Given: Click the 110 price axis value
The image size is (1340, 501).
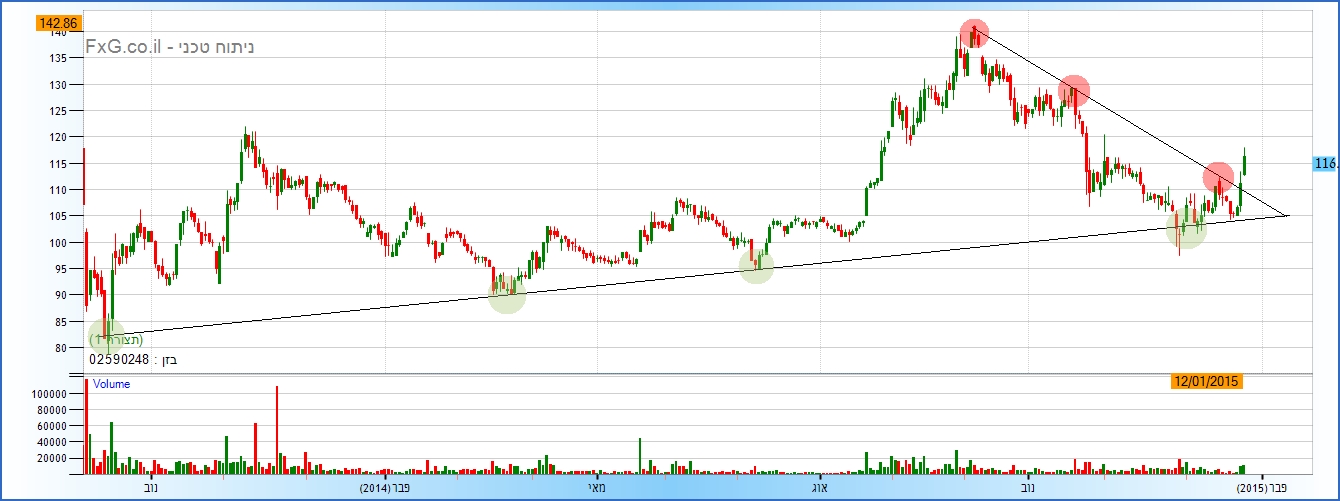Looking at the screenshot, I should tap(58, 190).
